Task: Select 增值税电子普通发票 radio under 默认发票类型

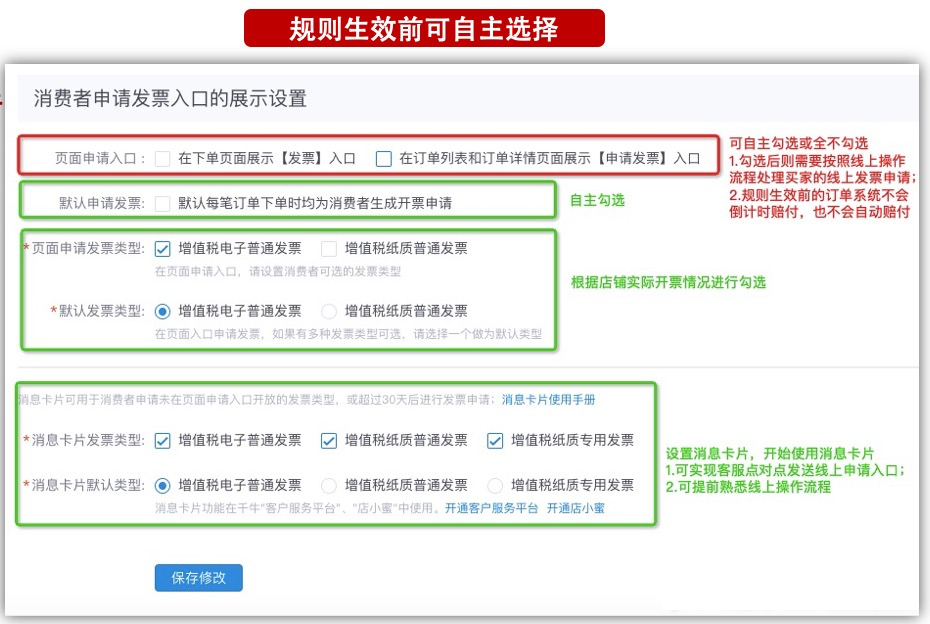Action: tap(162, 310)
